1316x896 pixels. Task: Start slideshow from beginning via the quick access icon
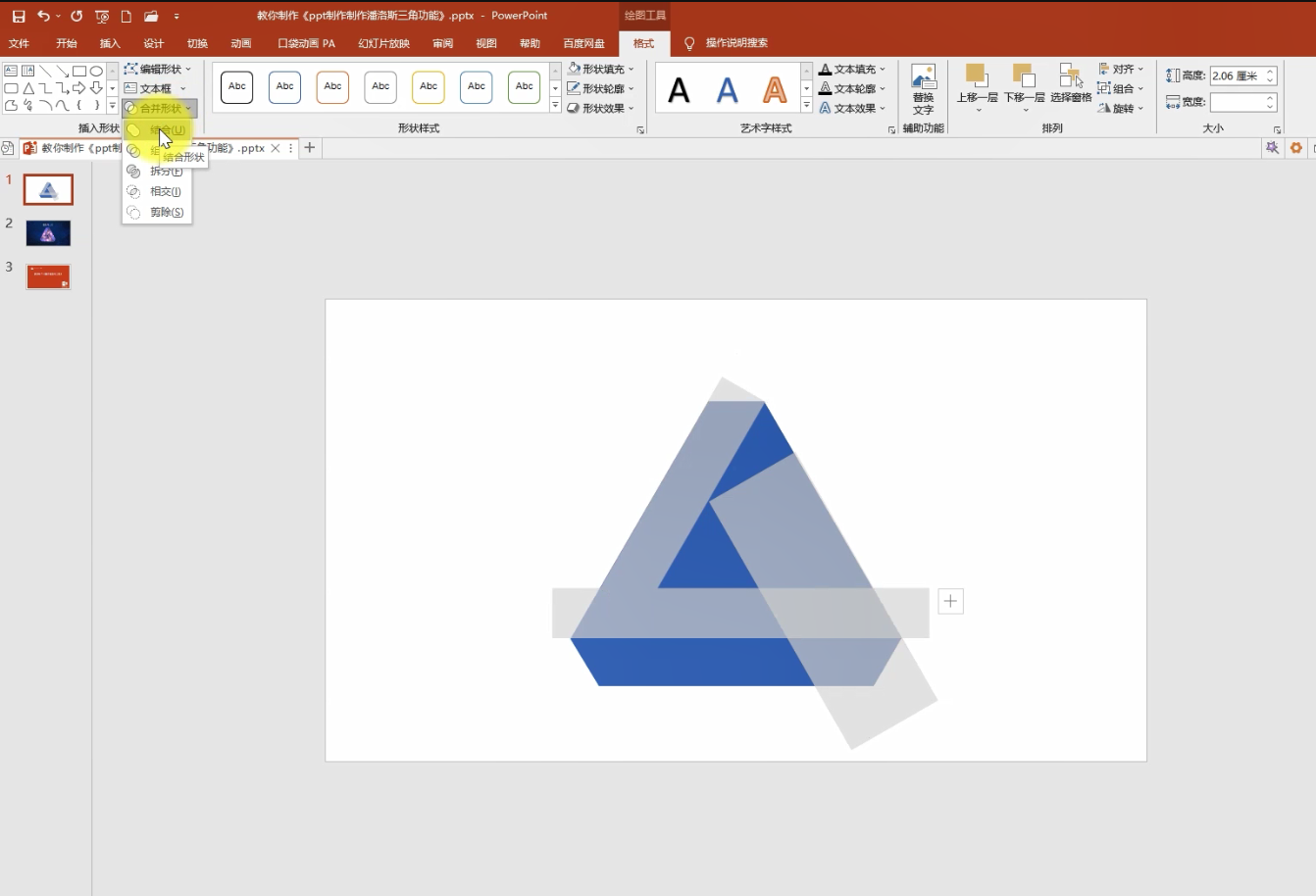(x=102, y=16)
